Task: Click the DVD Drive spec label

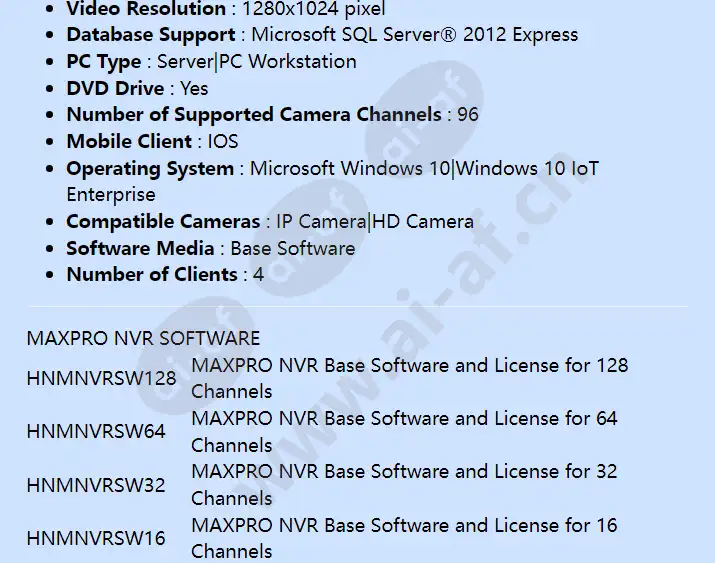Action: 114,88
